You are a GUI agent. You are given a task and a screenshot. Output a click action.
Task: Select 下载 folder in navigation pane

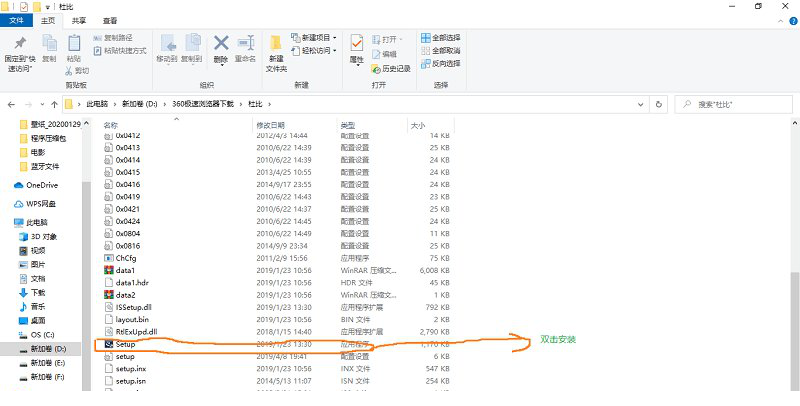[x=32, y=293]
